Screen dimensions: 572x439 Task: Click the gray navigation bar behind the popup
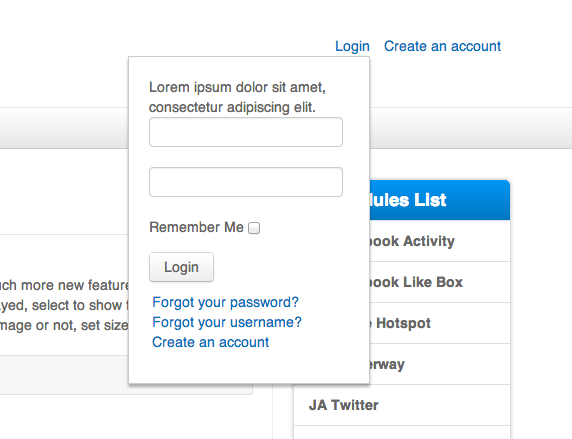click(471, 128)
